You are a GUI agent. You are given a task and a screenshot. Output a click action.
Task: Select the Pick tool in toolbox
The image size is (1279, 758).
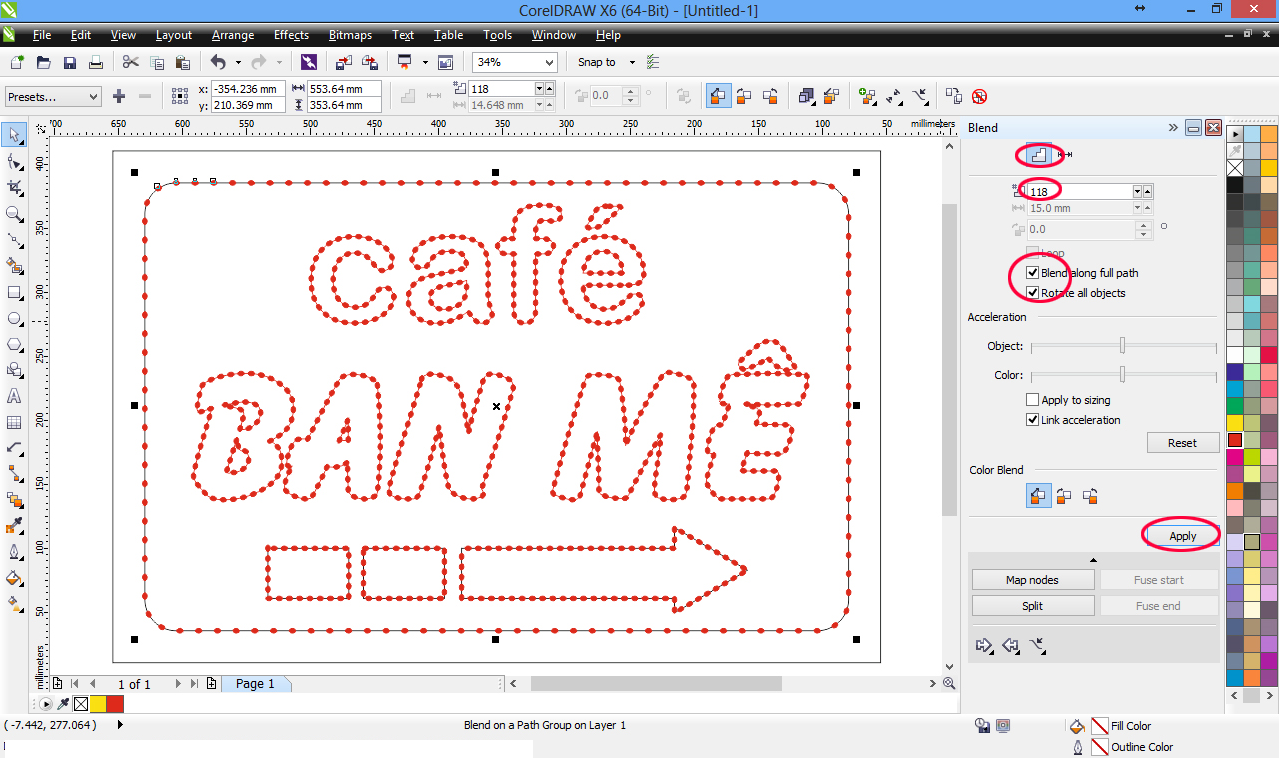(x=15, y=135)
